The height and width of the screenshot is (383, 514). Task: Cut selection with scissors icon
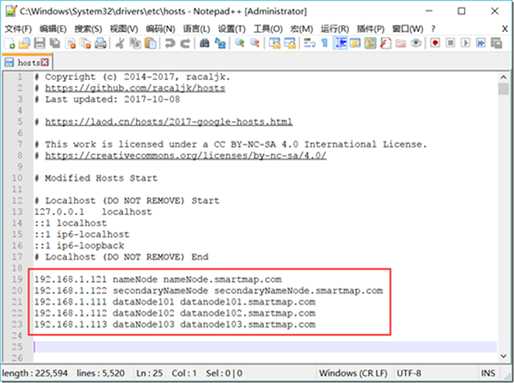point(120,43)
